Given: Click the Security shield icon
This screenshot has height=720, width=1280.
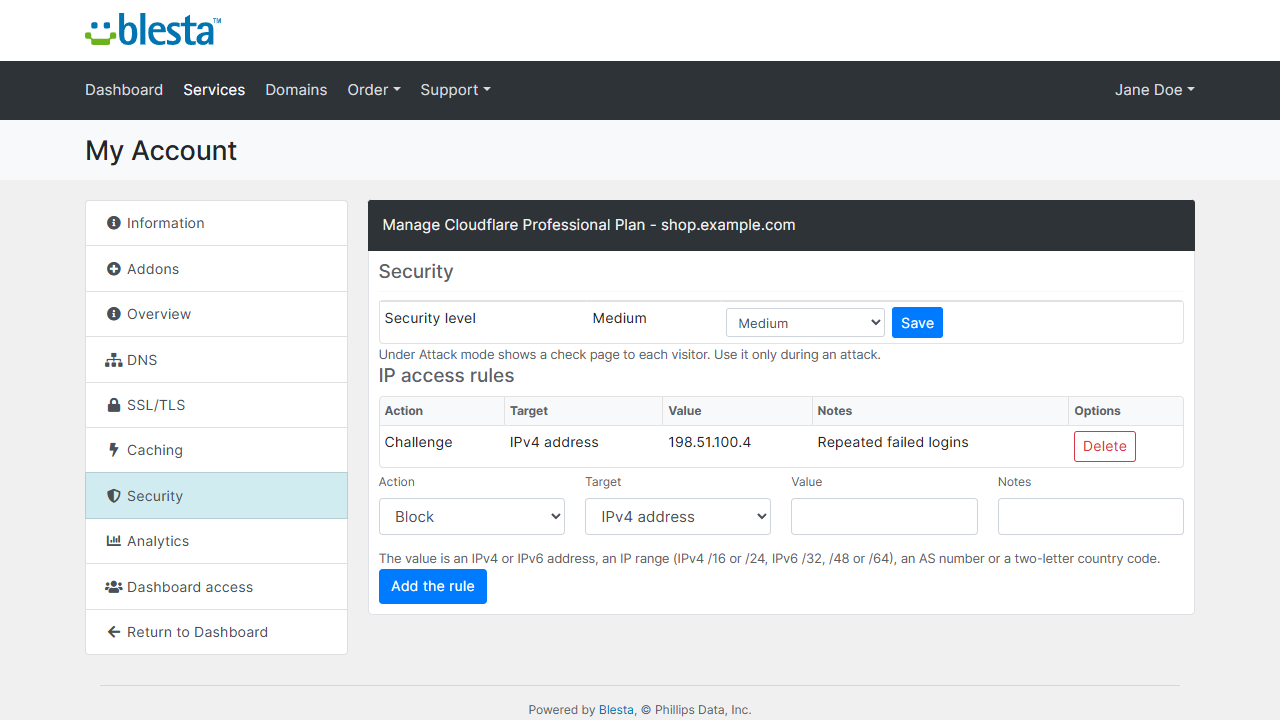Looking at the screenshot, I should click(114, 496).
